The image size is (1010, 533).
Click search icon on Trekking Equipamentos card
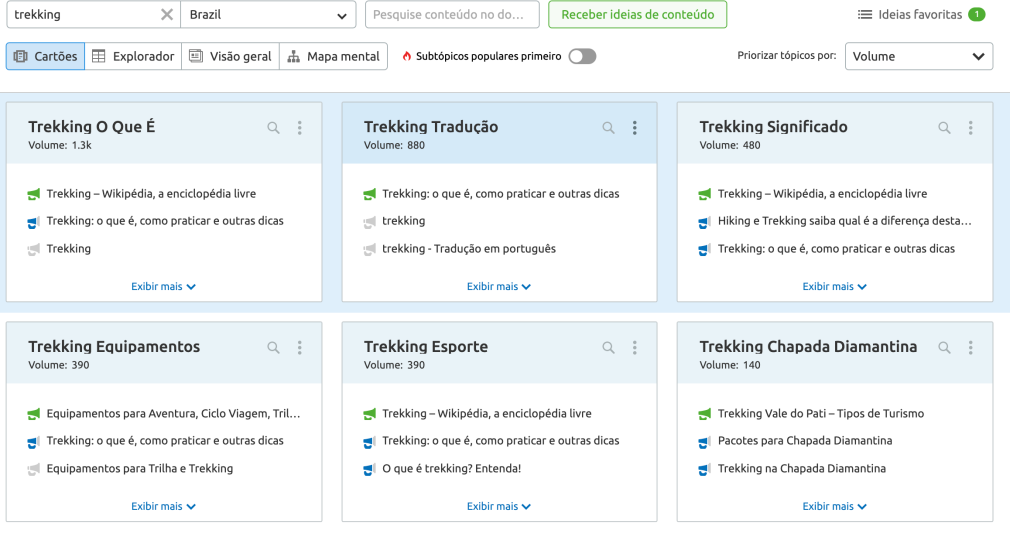[x=273, y=347]
